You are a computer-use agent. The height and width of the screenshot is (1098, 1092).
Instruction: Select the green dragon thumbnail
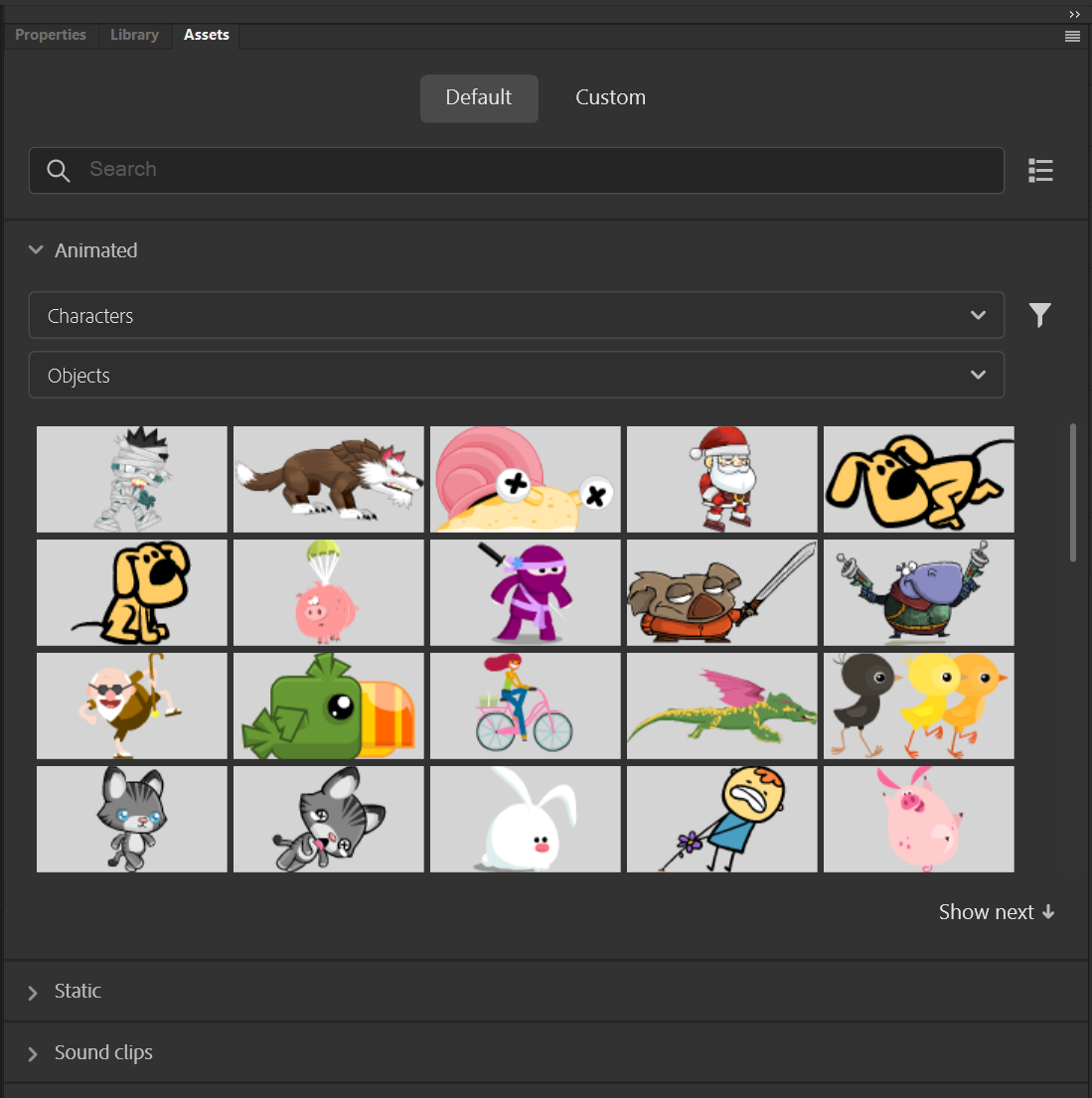coord(721,706)
